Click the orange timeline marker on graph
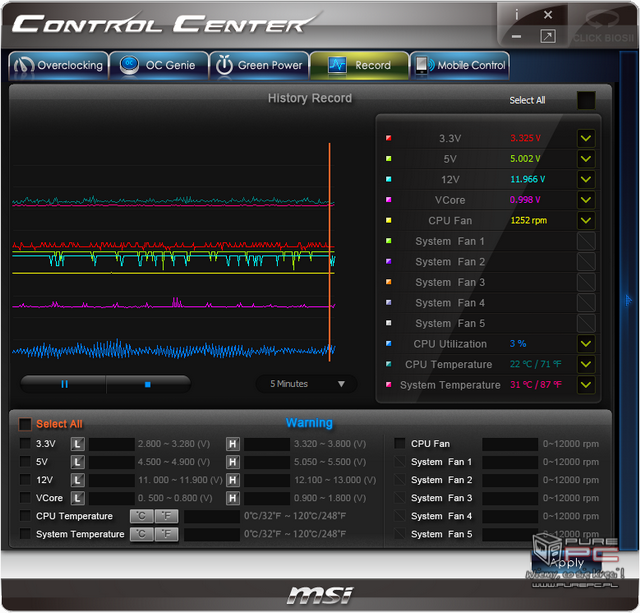The width and height of the screenshot is (640, 613). pos(329,252)
